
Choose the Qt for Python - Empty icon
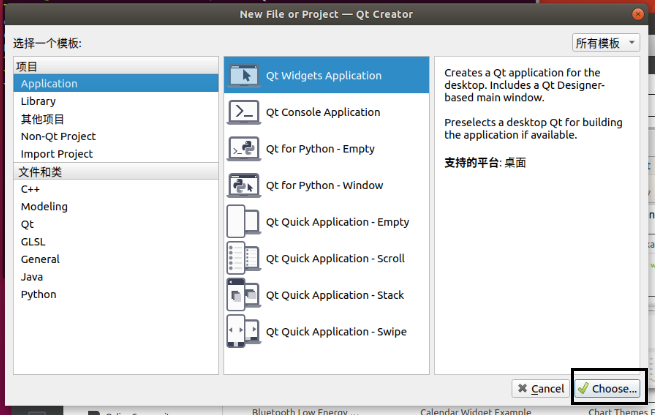click(x=243, y=149)
